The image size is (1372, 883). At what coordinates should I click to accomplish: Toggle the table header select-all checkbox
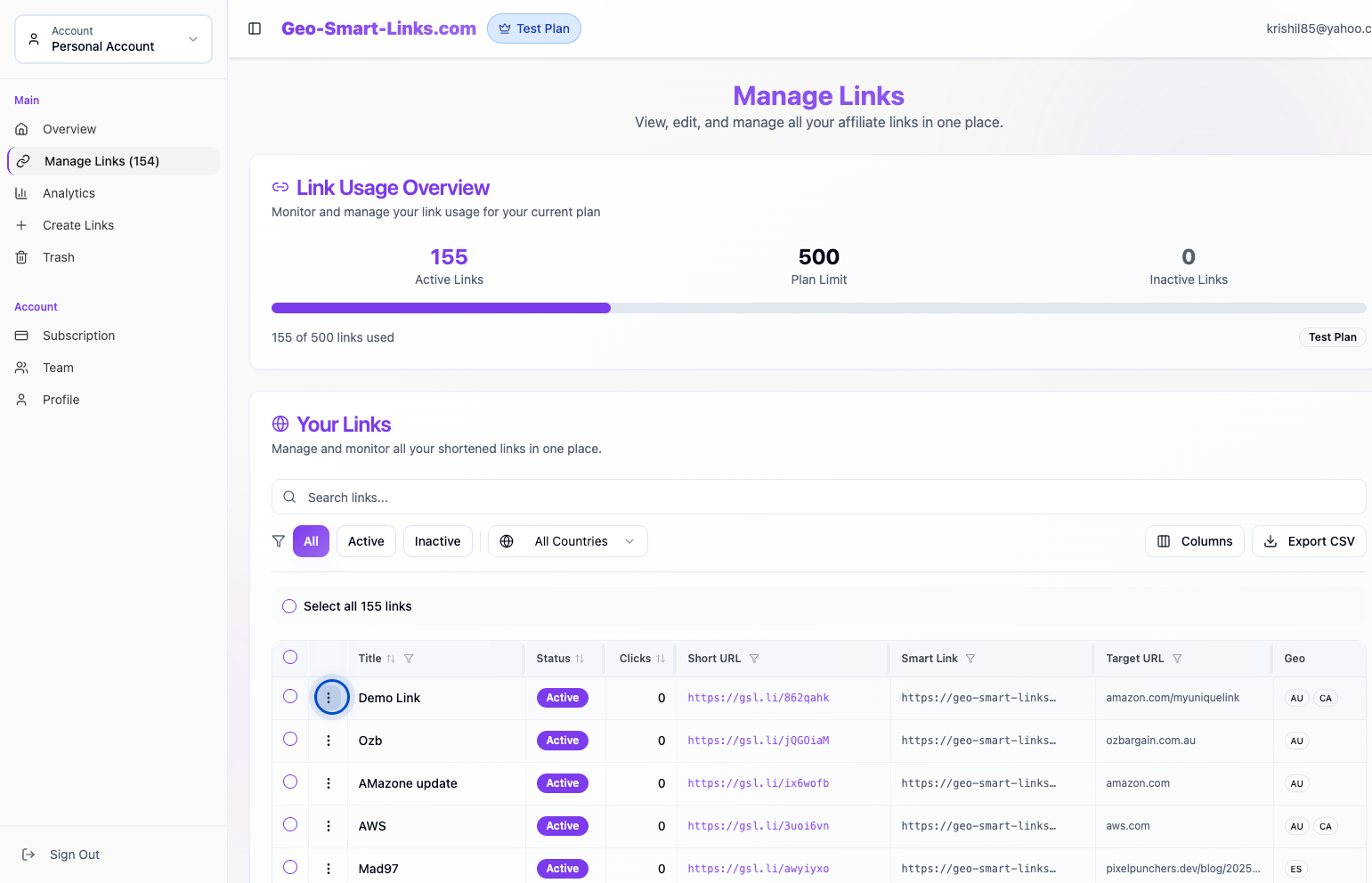click(290, 657)
